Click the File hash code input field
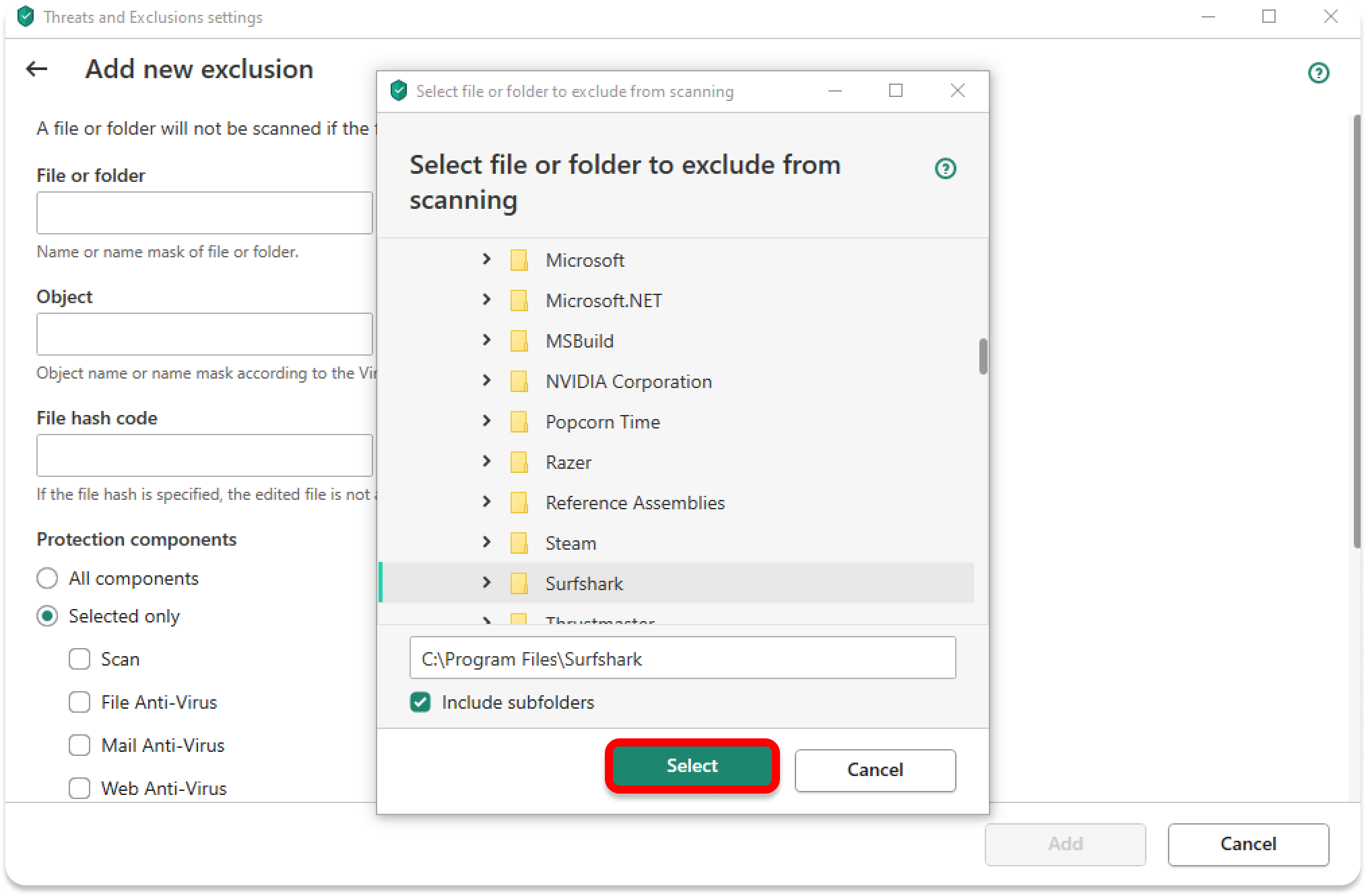Image resolution: width=1366 pixels, height=896 pixels. [x=204, y=455]
